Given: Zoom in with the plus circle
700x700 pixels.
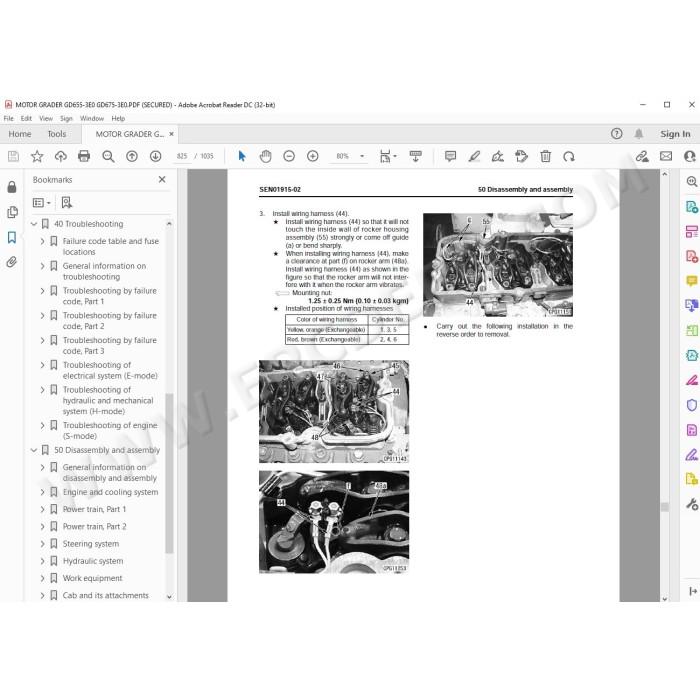Looking at the screenshot, I should click(313, 156).
